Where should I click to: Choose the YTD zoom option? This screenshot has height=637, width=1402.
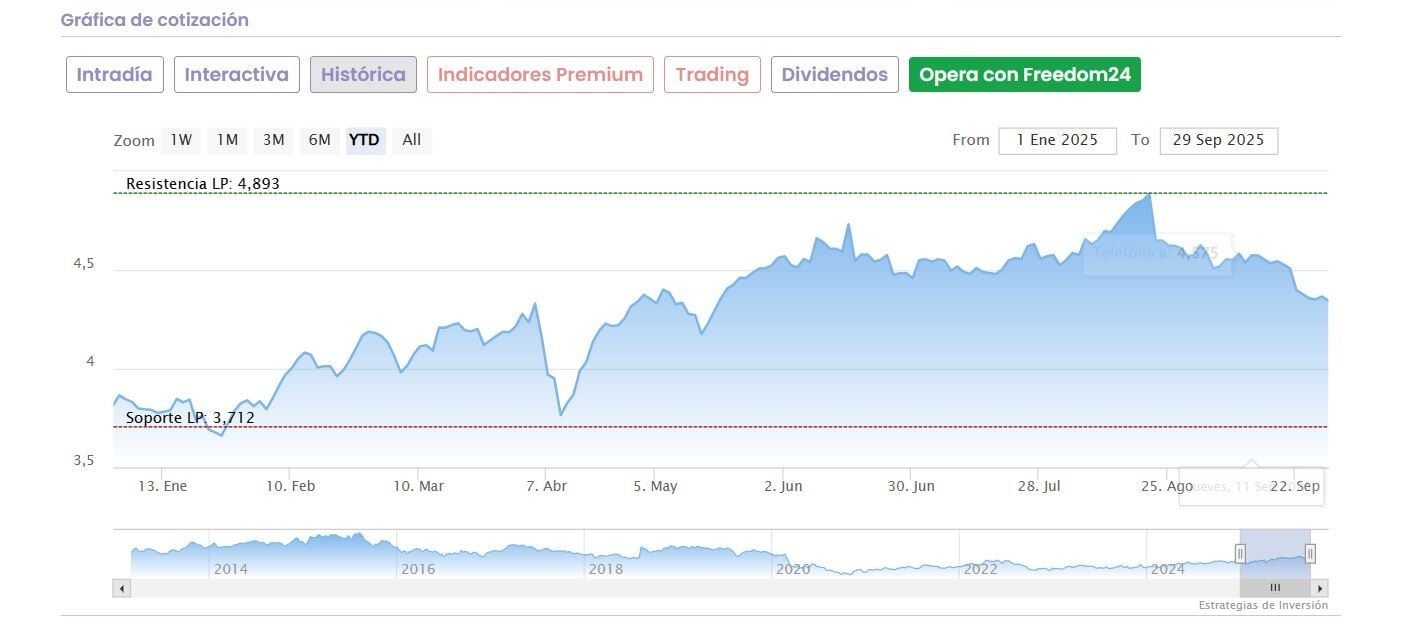(364, 140)
